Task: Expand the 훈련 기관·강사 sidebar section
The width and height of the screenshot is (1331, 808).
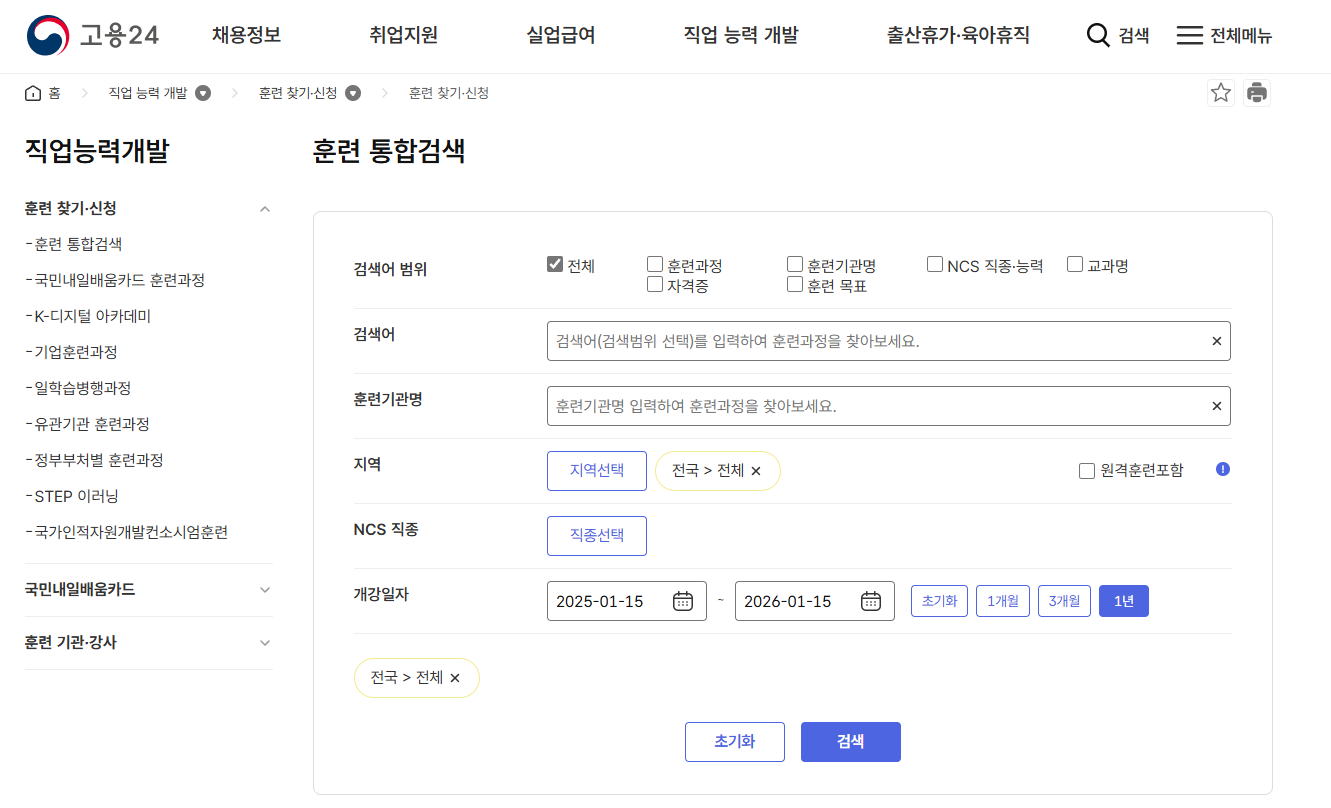Action: (x=264, y=643)
